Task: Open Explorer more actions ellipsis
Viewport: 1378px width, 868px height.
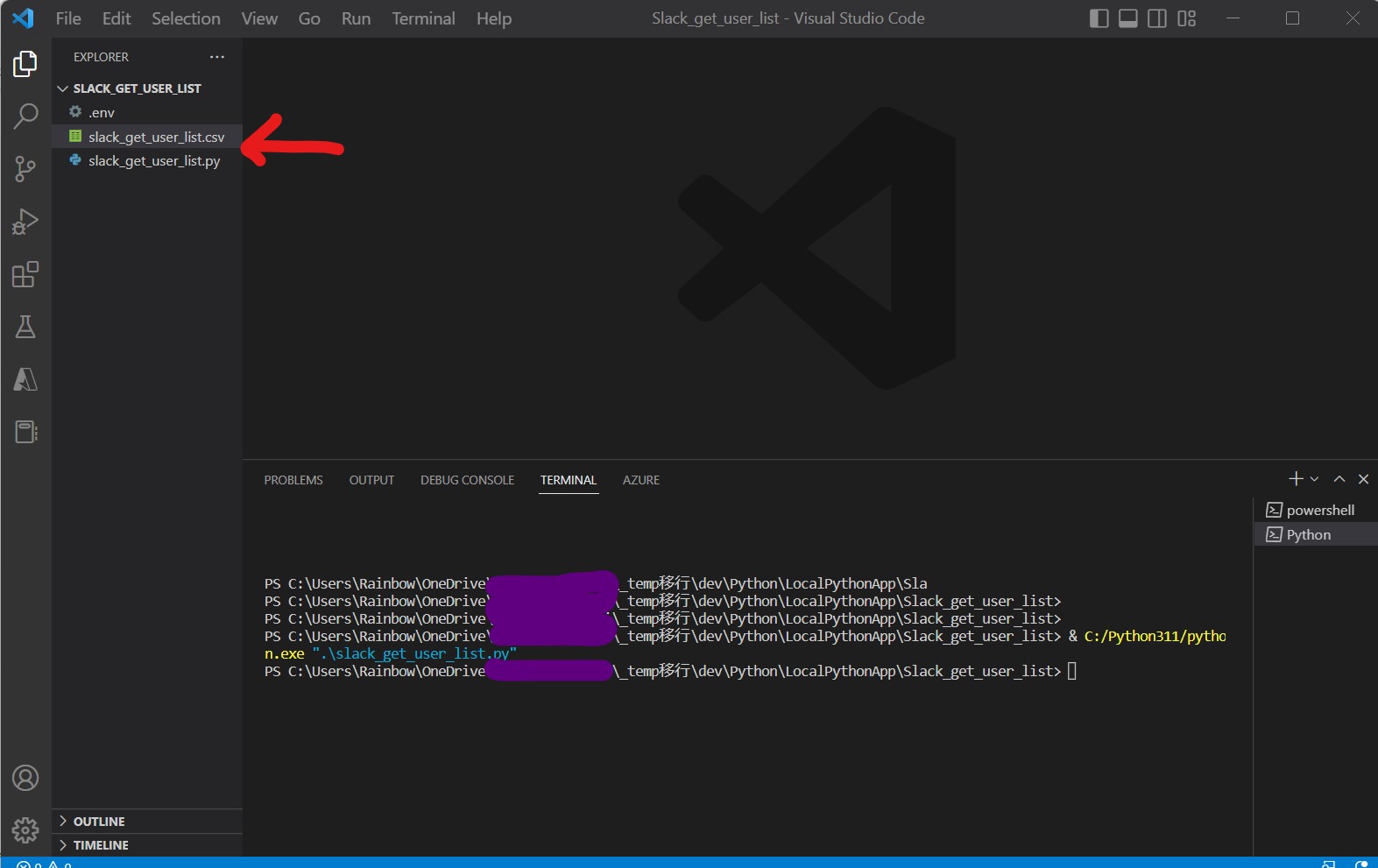Action: click(x=217, y=57)
